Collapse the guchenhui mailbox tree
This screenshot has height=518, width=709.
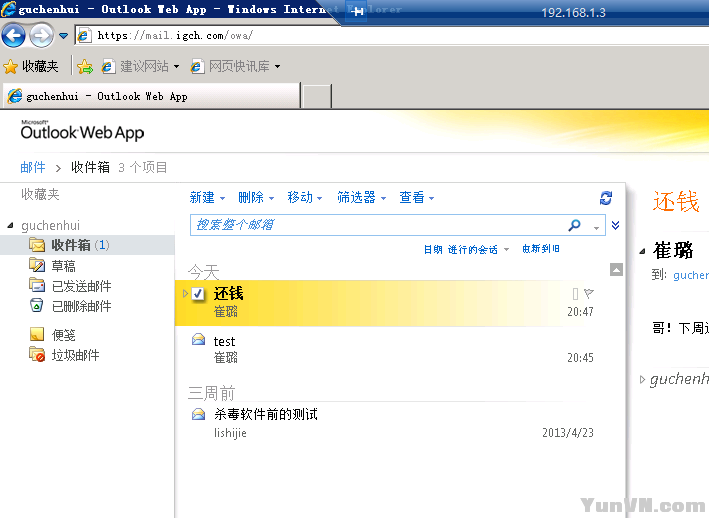[x=10, y=225]
